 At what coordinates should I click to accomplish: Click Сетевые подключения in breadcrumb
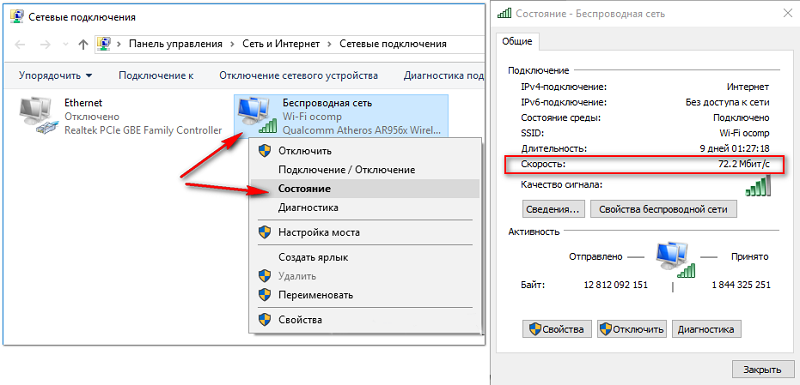click(x=393, y=44)
